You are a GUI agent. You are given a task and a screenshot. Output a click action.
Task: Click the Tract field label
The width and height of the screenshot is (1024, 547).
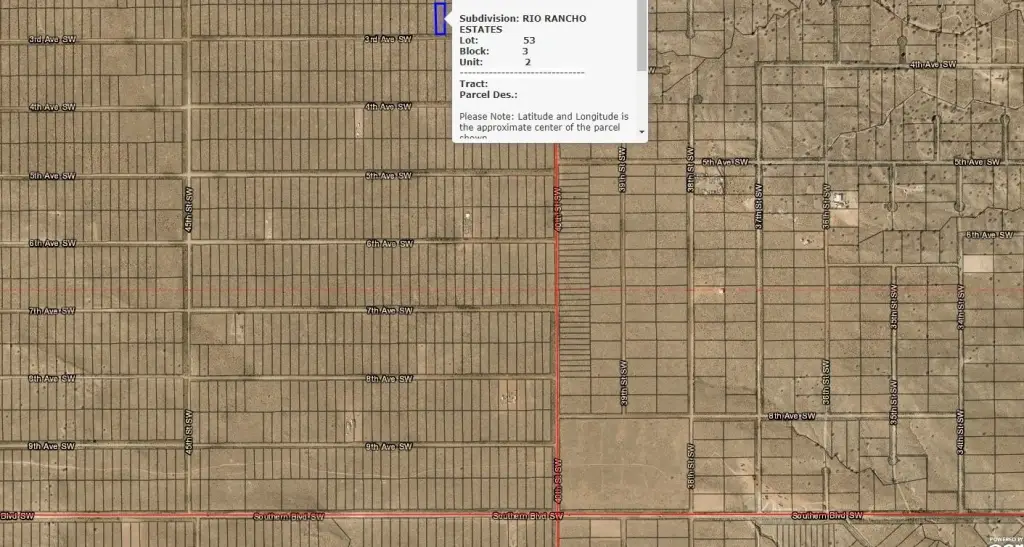[473, 84]
